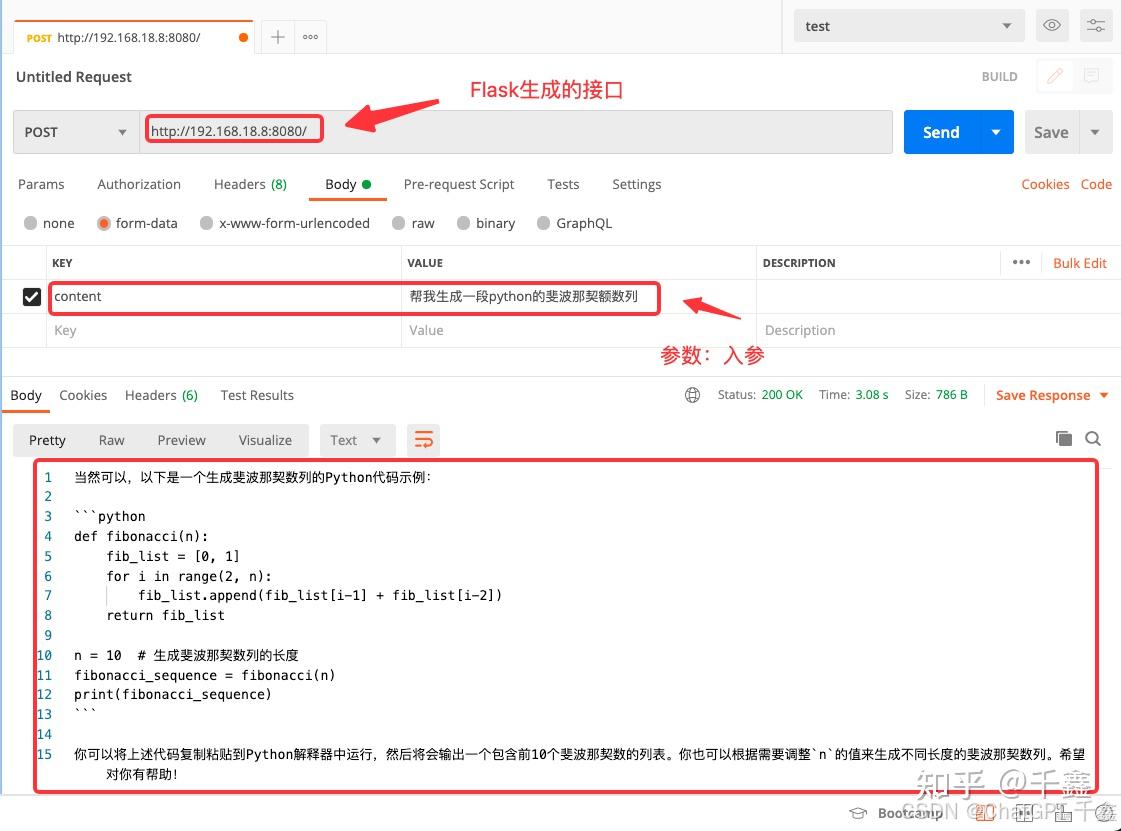Click the pencil edit icon beside BUILD
This screenshot has height=831, width=1121.
(x=1055, y=76)
